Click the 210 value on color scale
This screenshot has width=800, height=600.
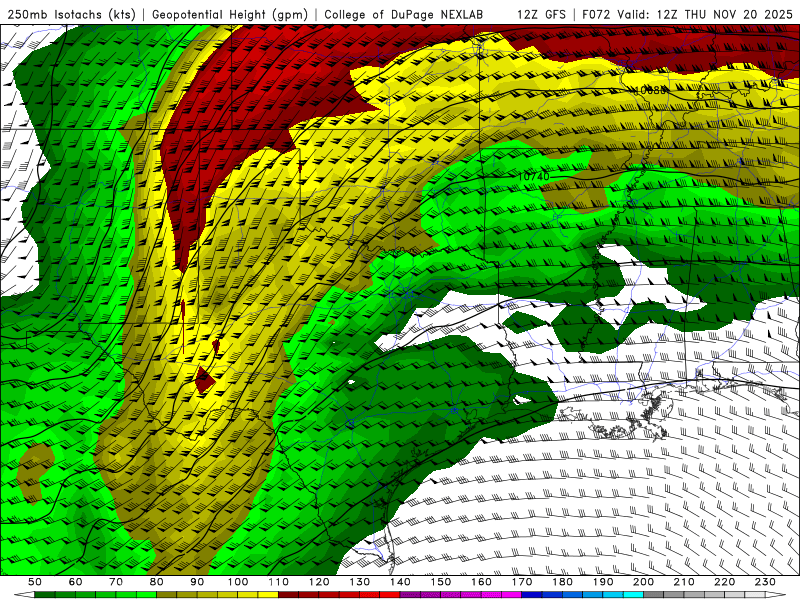coord(684,582)
